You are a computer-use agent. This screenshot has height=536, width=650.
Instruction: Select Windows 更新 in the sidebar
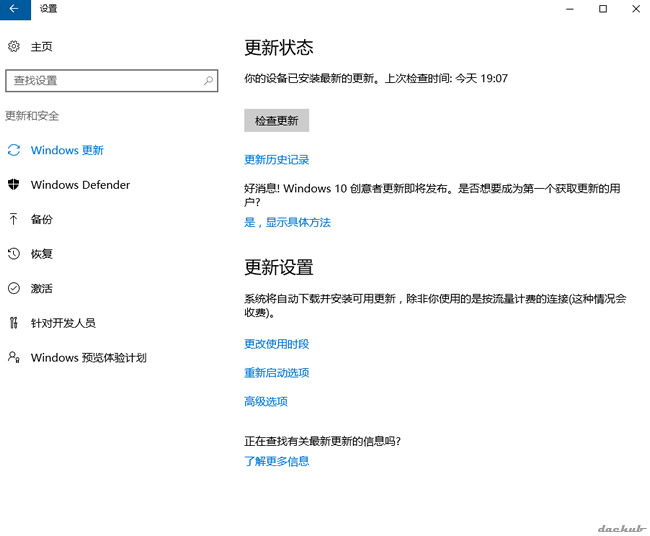[x=67, y=150]
